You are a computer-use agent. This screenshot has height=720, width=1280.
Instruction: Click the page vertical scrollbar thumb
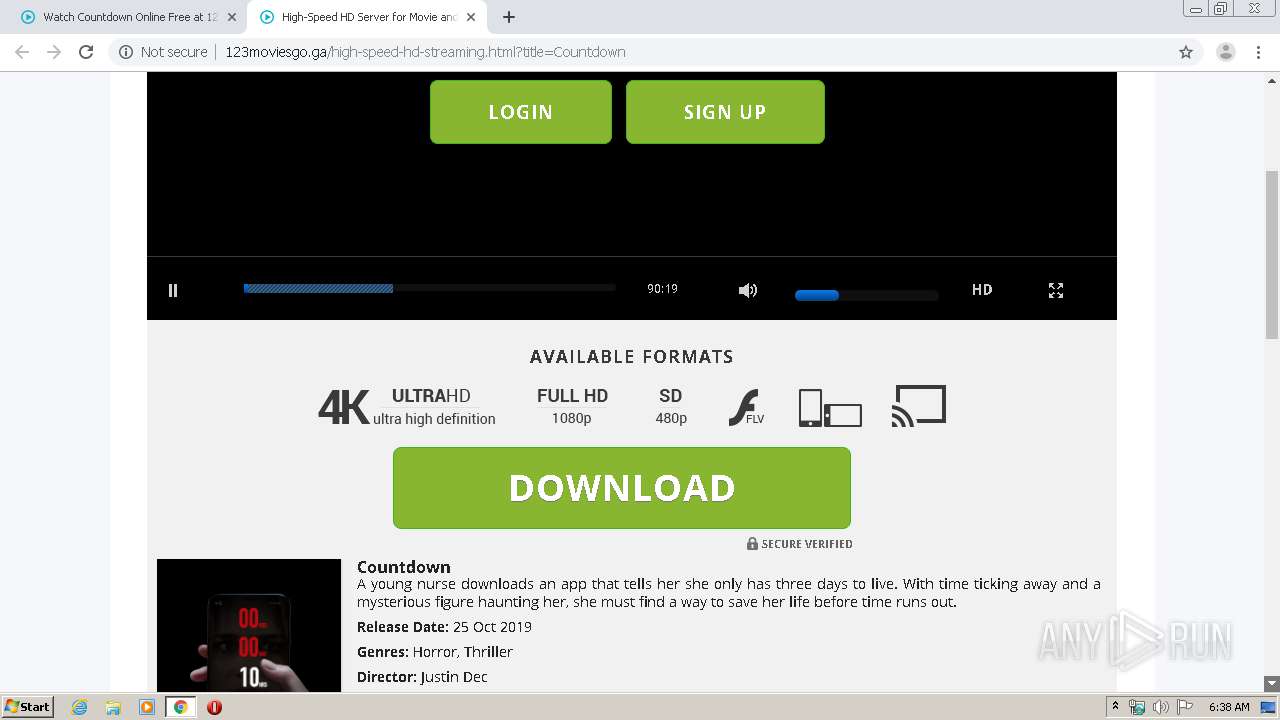click(1272, 255)
